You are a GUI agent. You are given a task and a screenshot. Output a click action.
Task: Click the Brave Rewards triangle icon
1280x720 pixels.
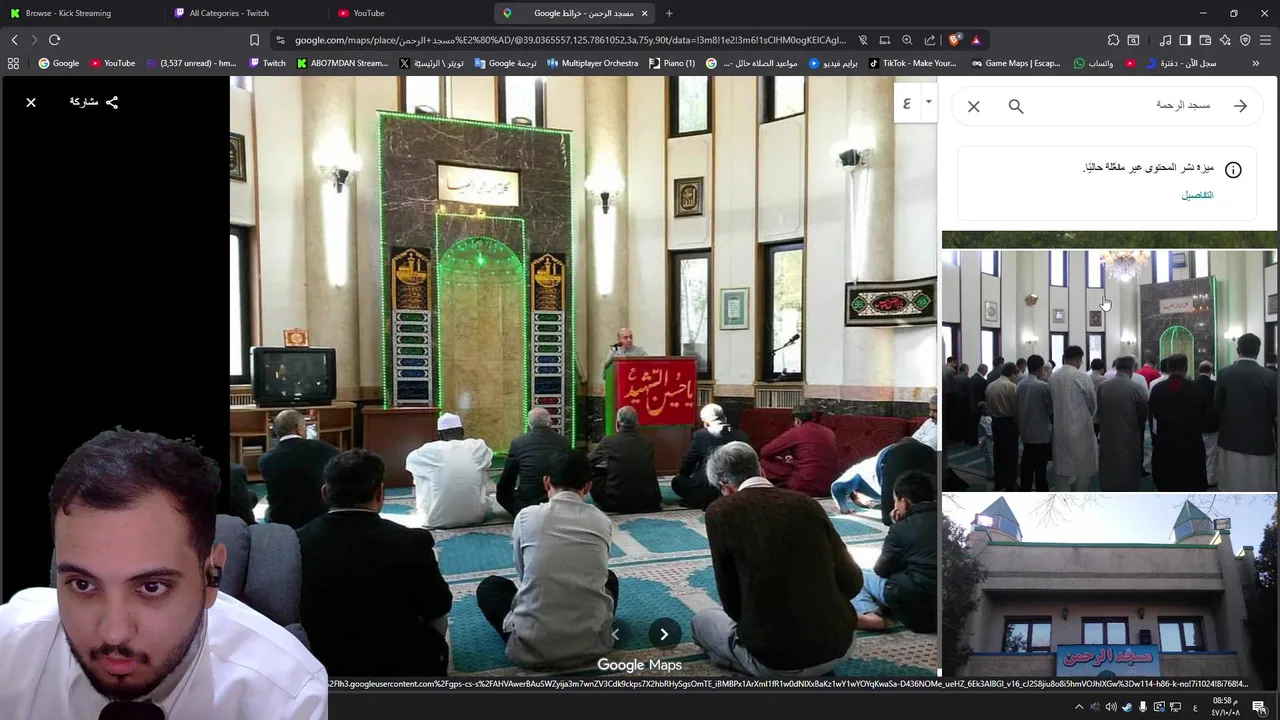coord(976,40)
